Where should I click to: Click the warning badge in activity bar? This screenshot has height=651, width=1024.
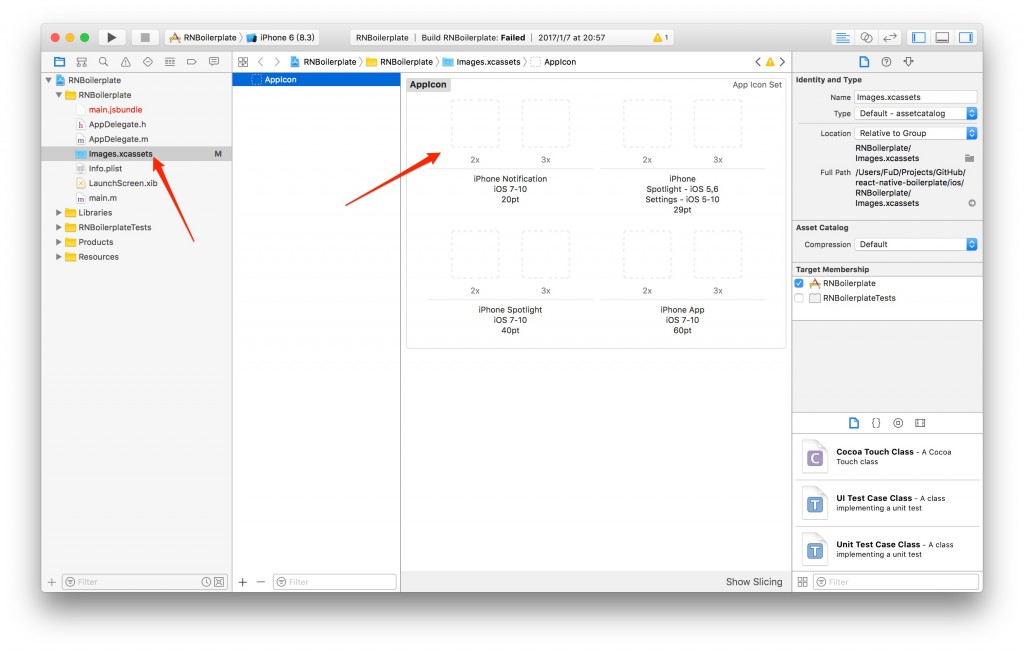660,37
